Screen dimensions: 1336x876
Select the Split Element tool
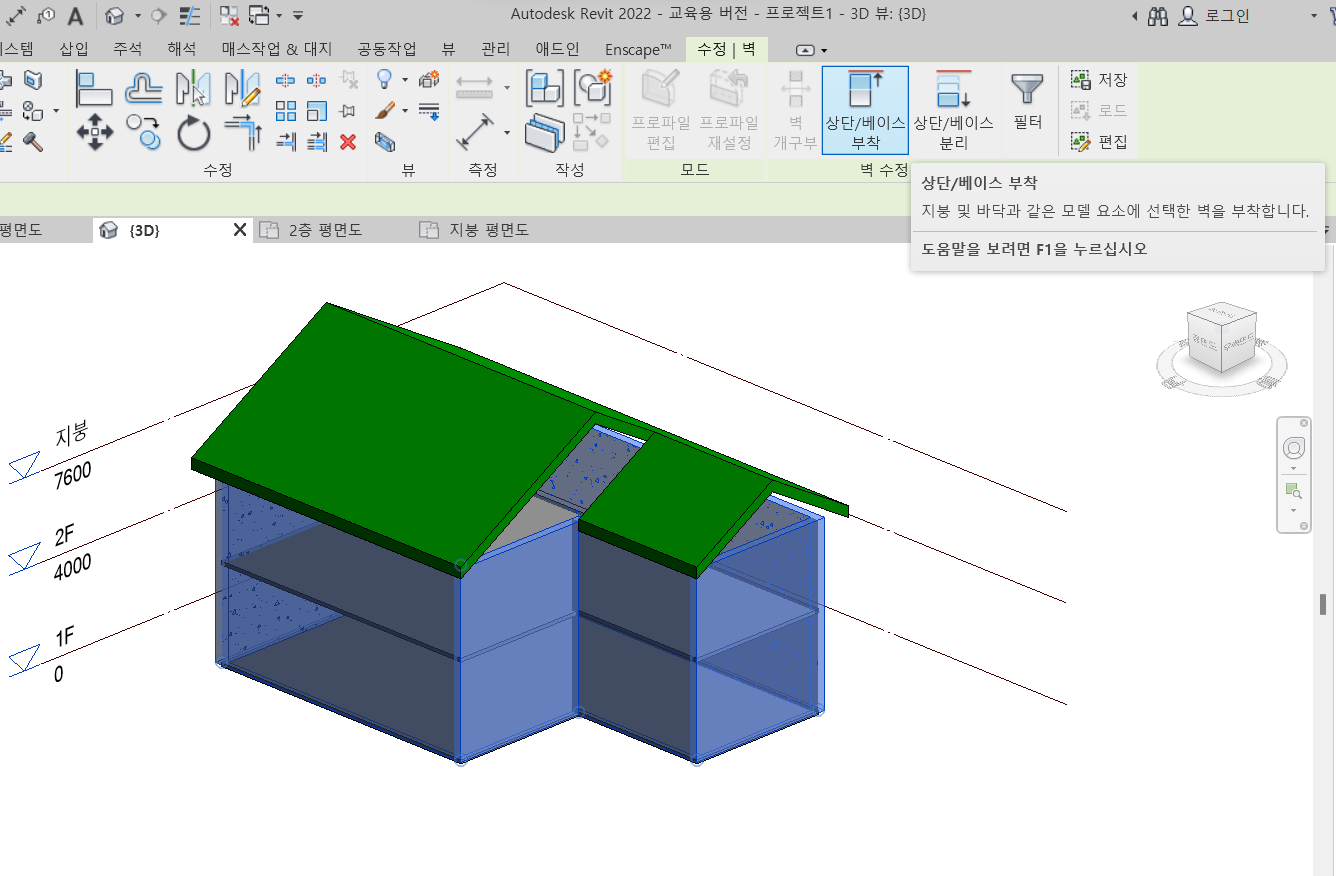(x=286, y=80)
